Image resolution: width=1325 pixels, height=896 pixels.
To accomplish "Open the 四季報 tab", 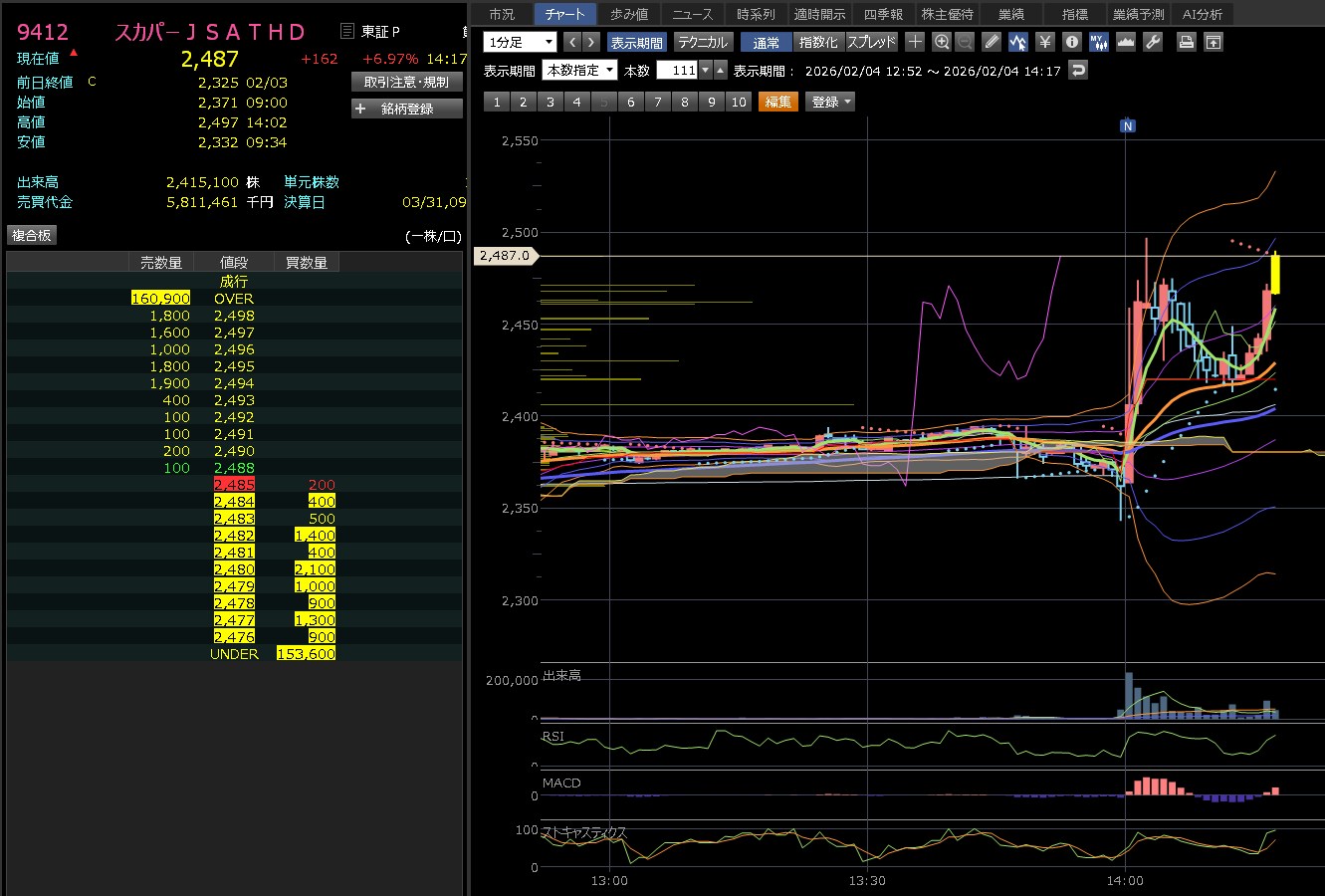I will tap(883, 14).
